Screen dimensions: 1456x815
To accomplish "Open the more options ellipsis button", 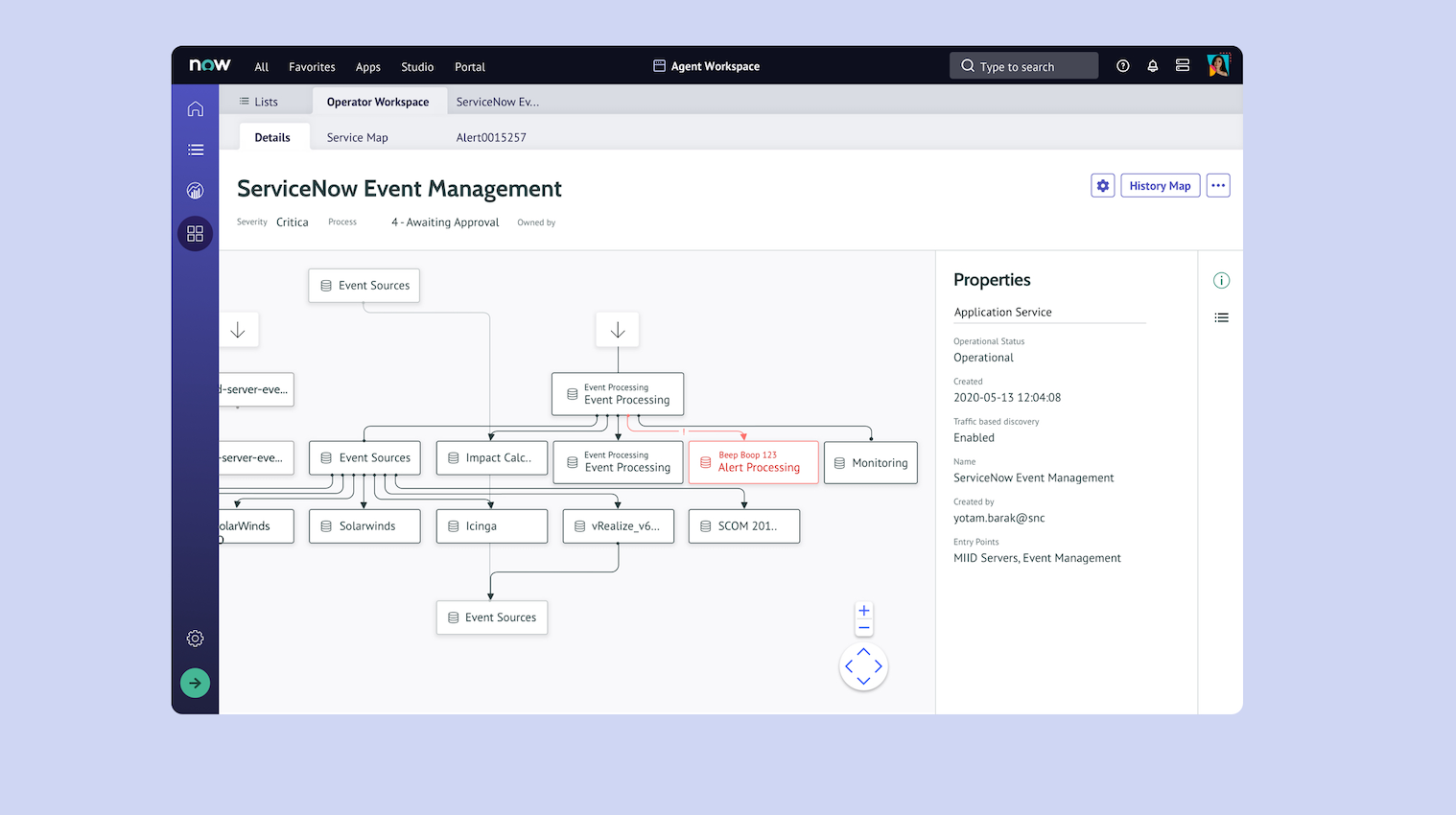I will (1218, 186).
